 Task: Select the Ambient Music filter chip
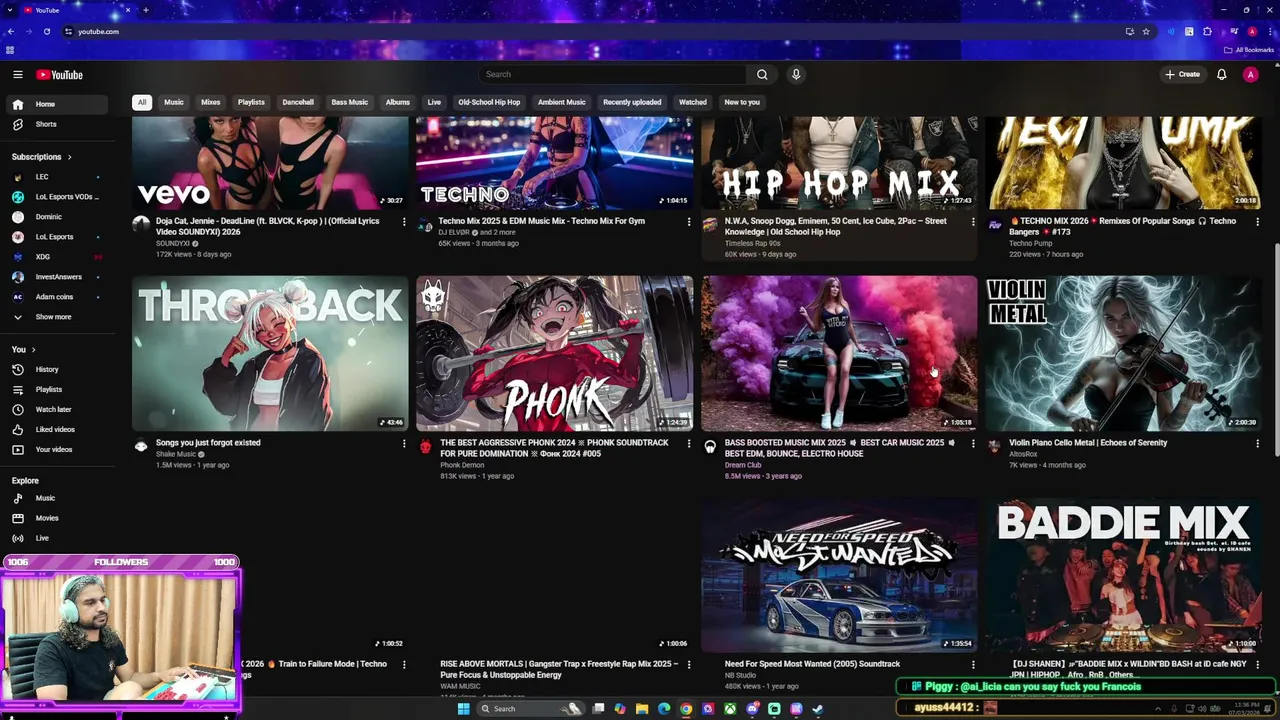click(x=562, y=102)
